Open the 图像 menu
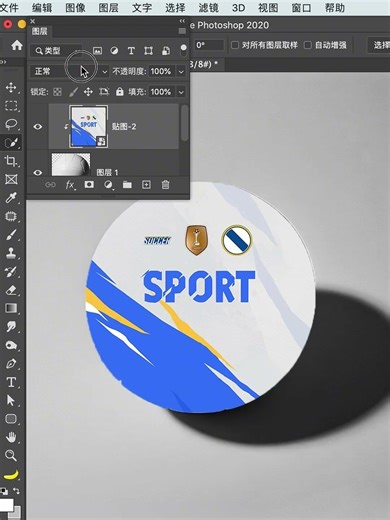This screenshot has width=390, height=520. click(75, 7)
